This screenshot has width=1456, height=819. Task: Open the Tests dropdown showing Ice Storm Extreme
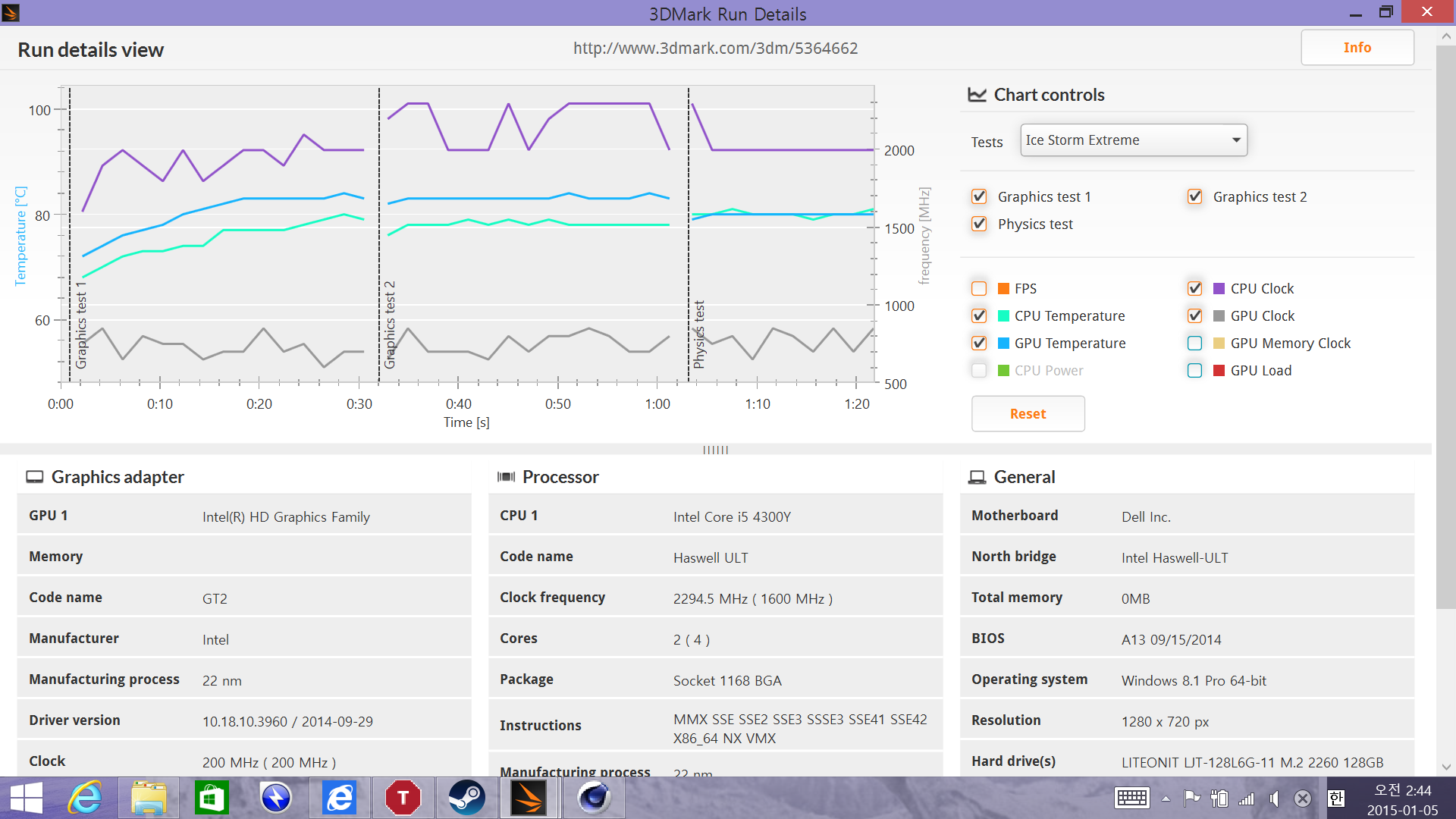pyautogui.click(x=1134, y=140)
